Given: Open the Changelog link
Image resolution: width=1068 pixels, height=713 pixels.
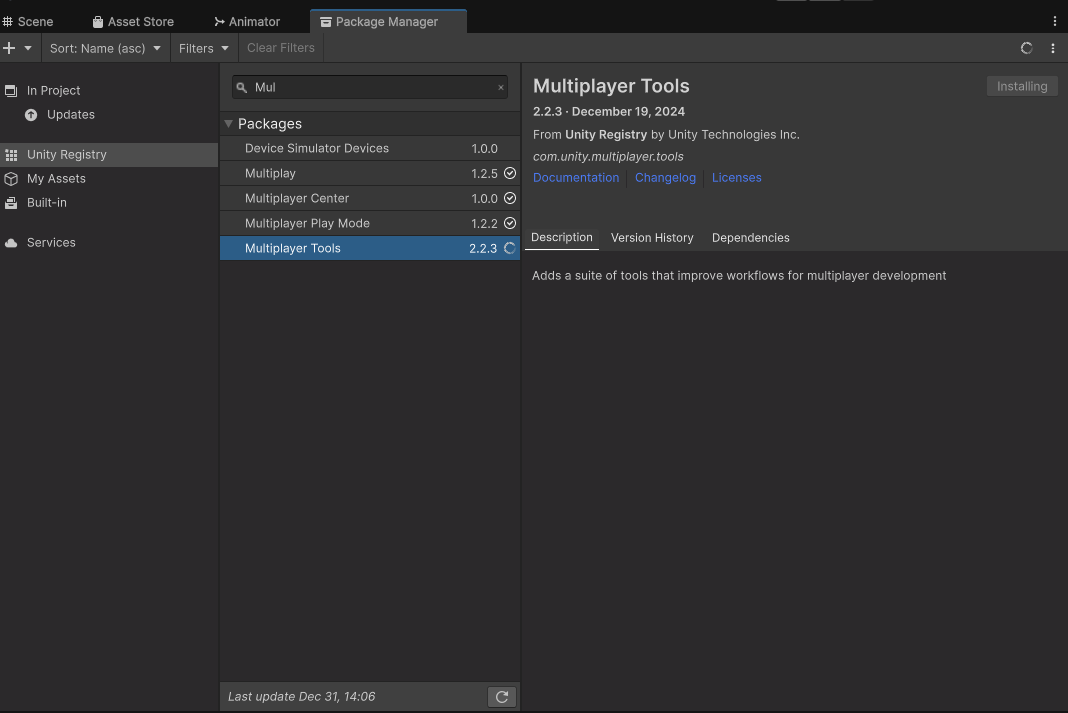Looking at the screenshot, I should click(665, 178).
